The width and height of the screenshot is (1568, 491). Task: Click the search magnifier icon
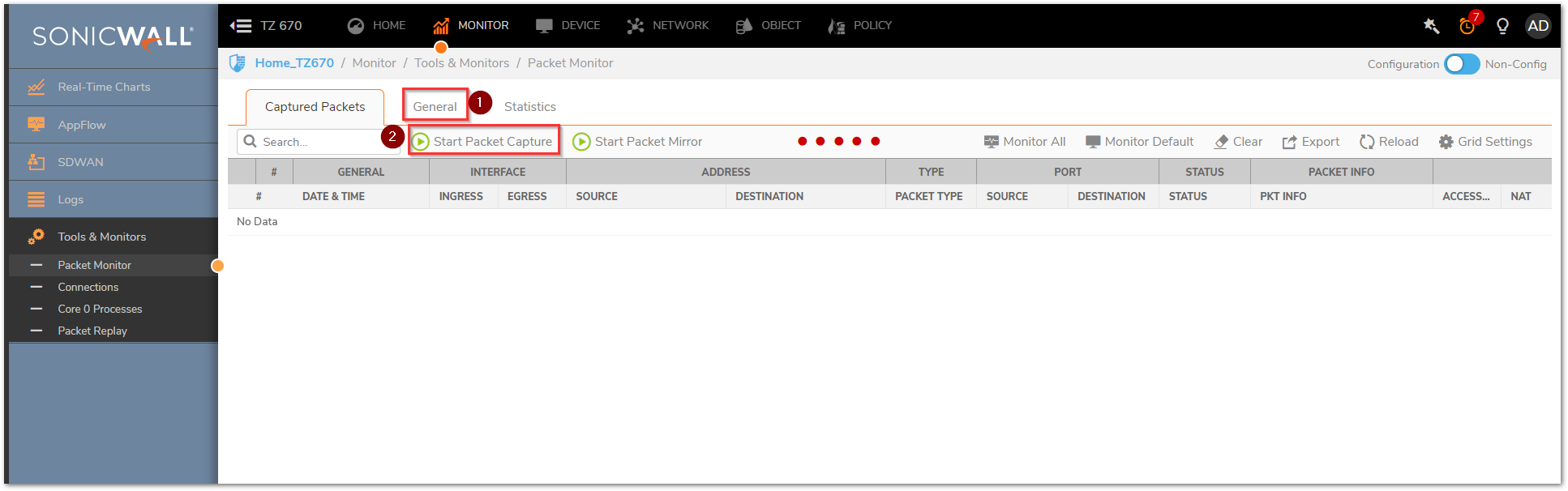[251, 142]
